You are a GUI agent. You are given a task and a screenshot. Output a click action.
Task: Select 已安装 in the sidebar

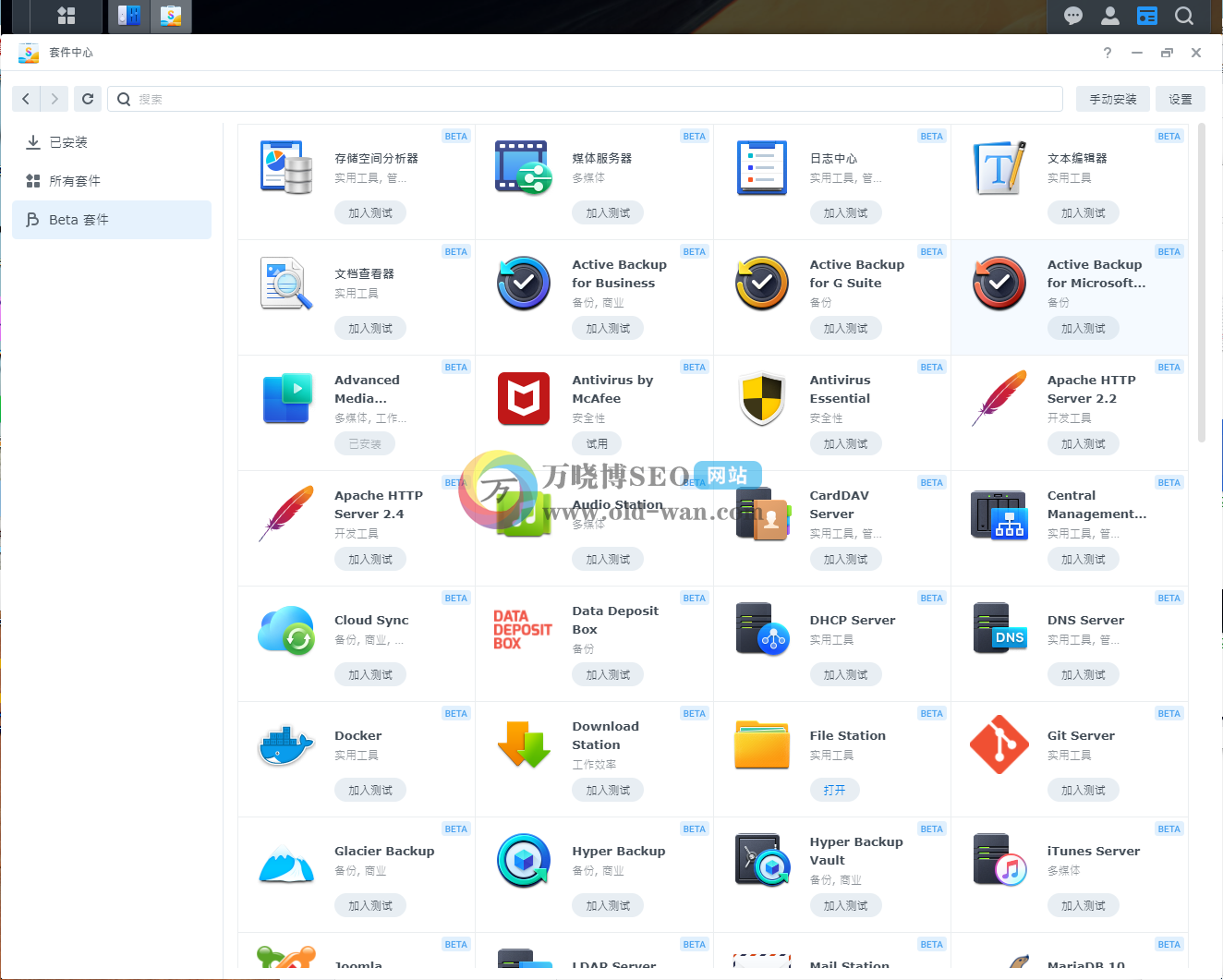(112, 142)
